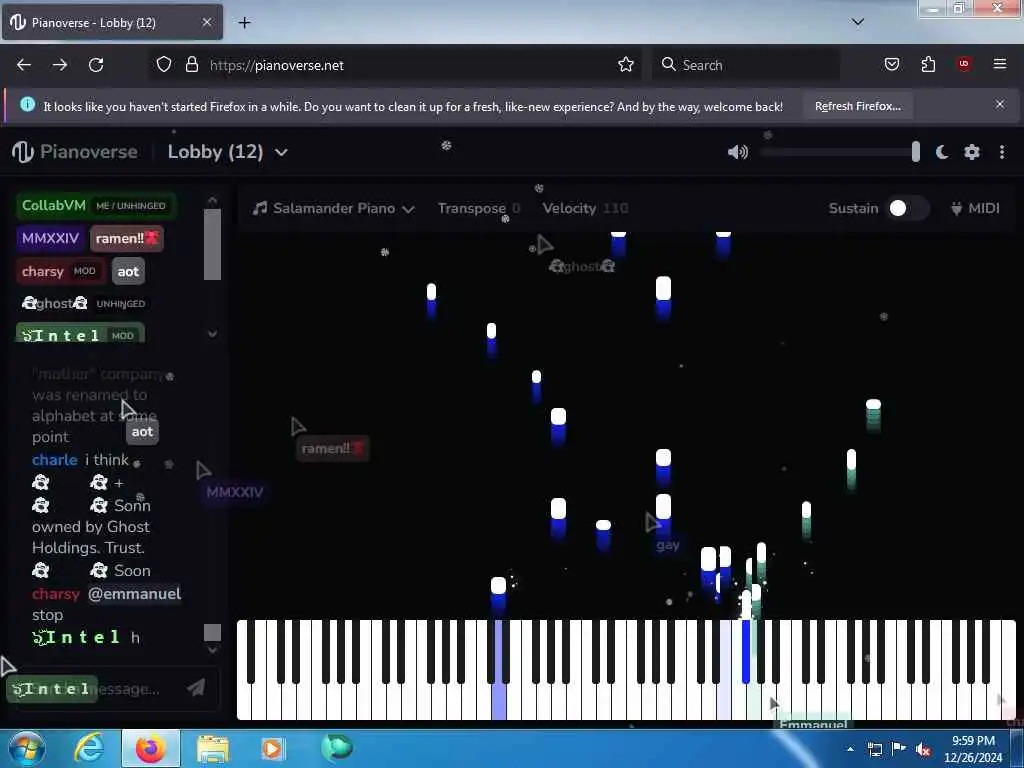Screen dimensions: 1024x768
Task: Go back in Firefox history
Action: [x=24, y=65]
